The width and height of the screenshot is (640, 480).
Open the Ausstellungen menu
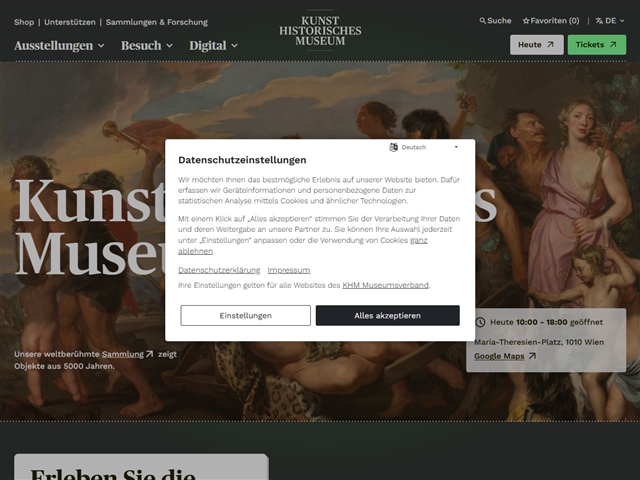(x=60, y=45)
